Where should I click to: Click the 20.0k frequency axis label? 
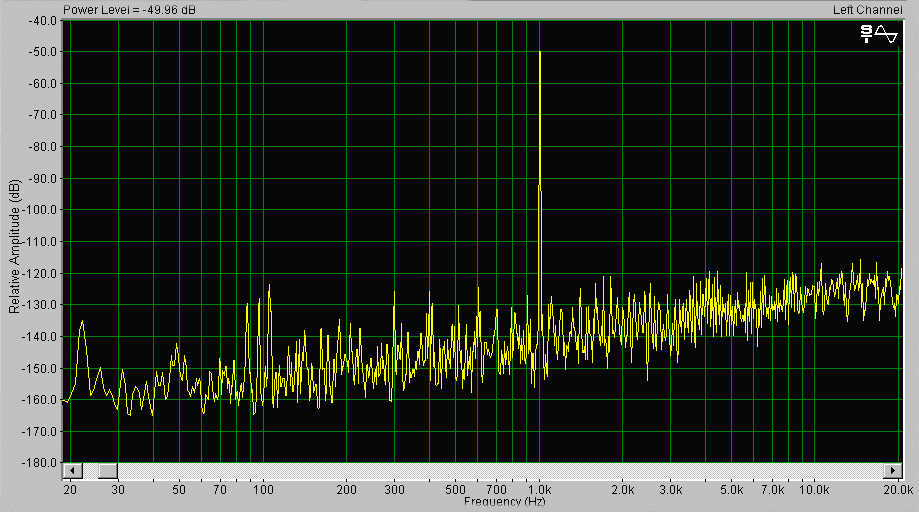tap(897, 490)
